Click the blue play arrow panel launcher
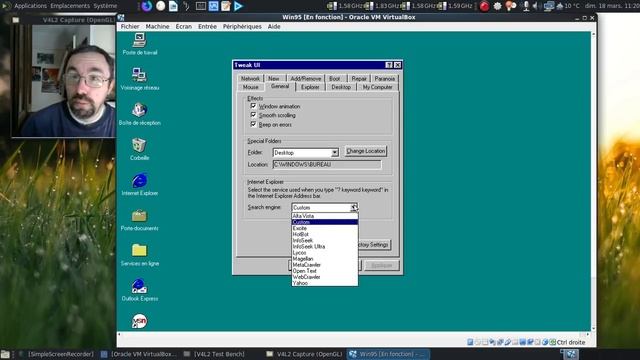 coord(239,6)
